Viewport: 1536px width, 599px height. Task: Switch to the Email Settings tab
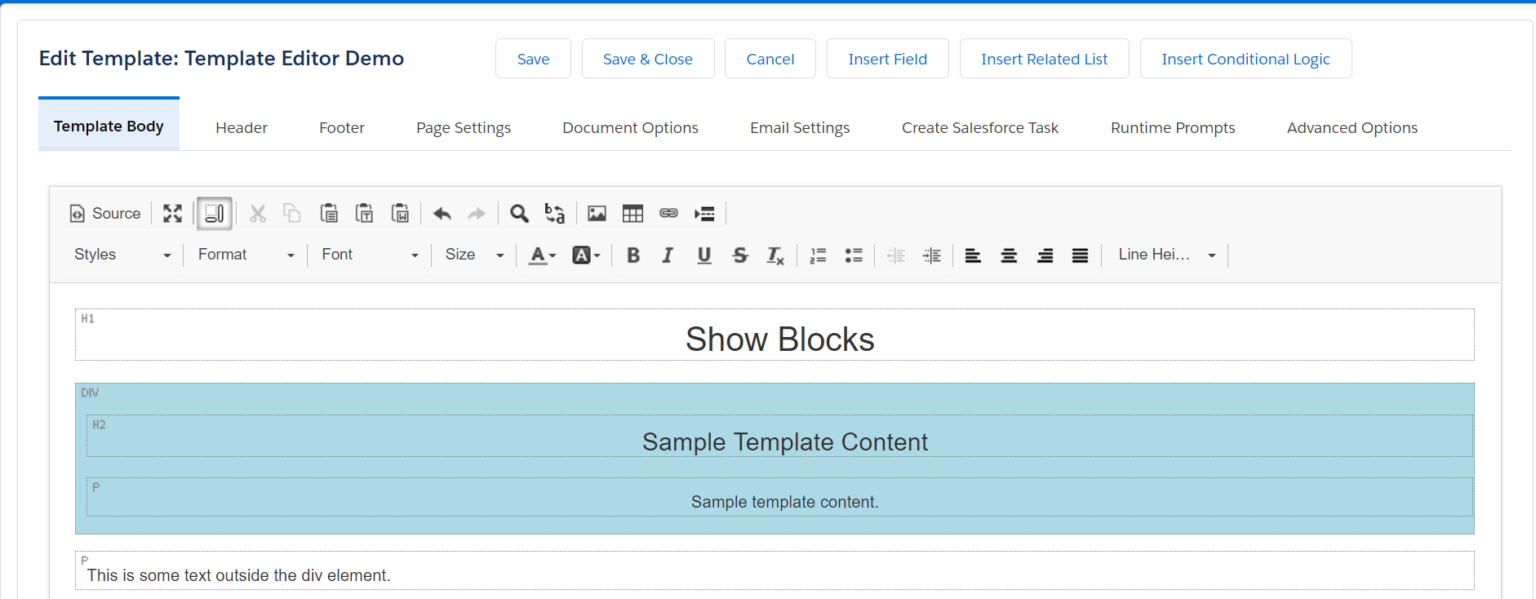coord(799,127)
